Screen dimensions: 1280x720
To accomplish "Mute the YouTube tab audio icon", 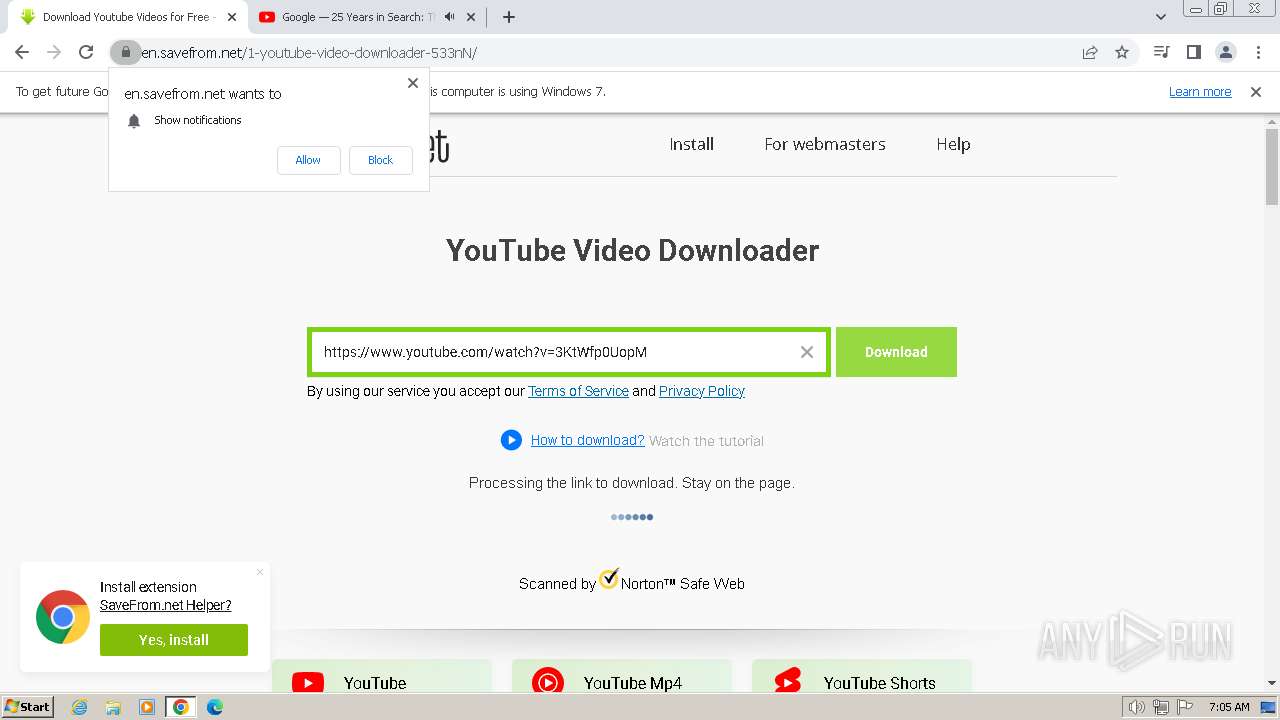I will (x=450, y=17).
